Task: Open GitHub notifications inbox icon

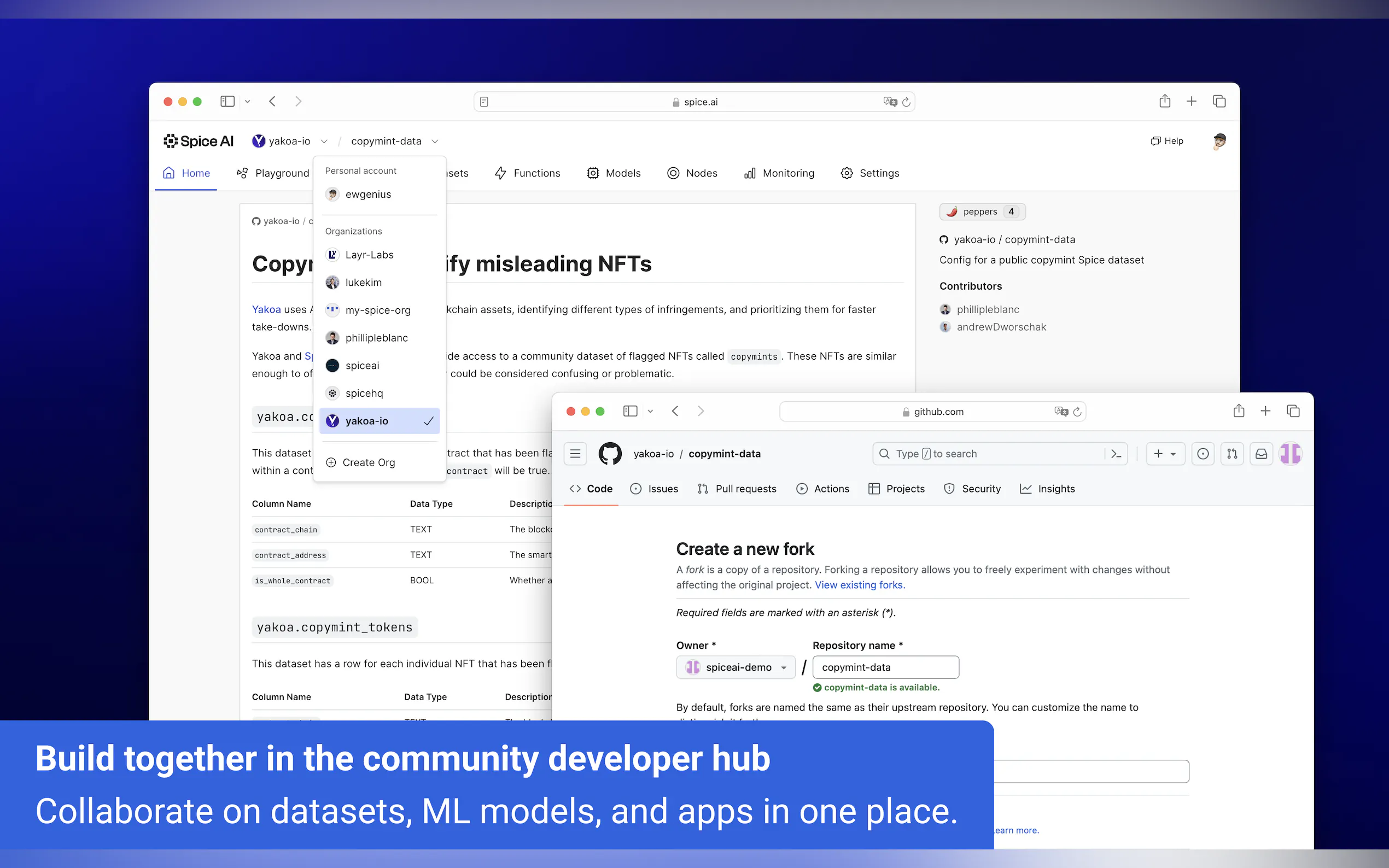Action: coord(1261,454)
